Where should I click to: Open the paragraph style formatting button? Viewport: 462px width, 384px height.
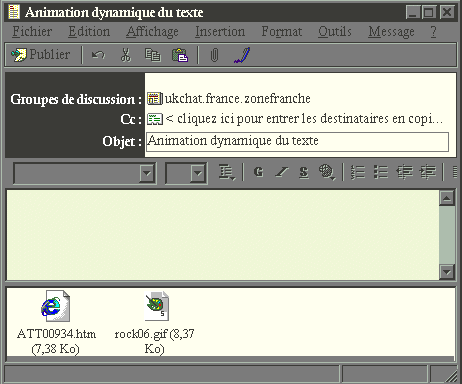pyautogui.click(x=227, y=172)
